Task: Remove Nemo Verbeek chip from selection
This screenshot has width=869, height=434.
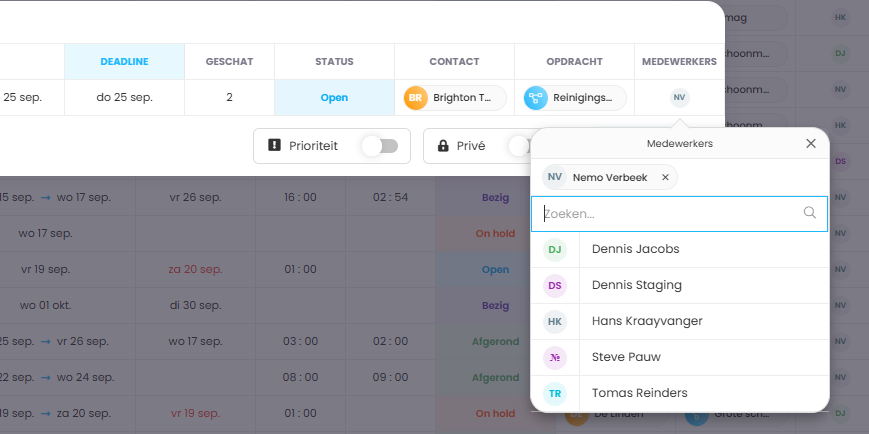Action: (665, 177)
